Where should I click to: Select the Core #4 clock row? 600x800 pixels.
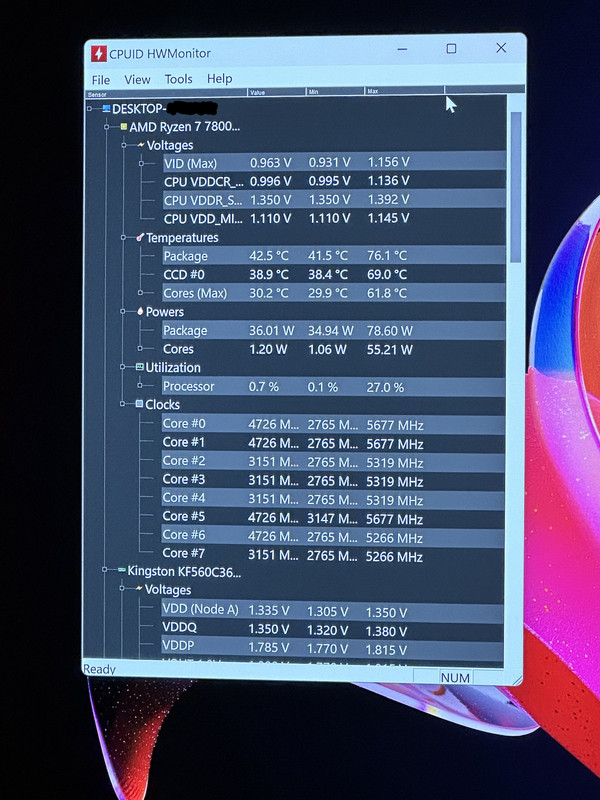[333, 498]
